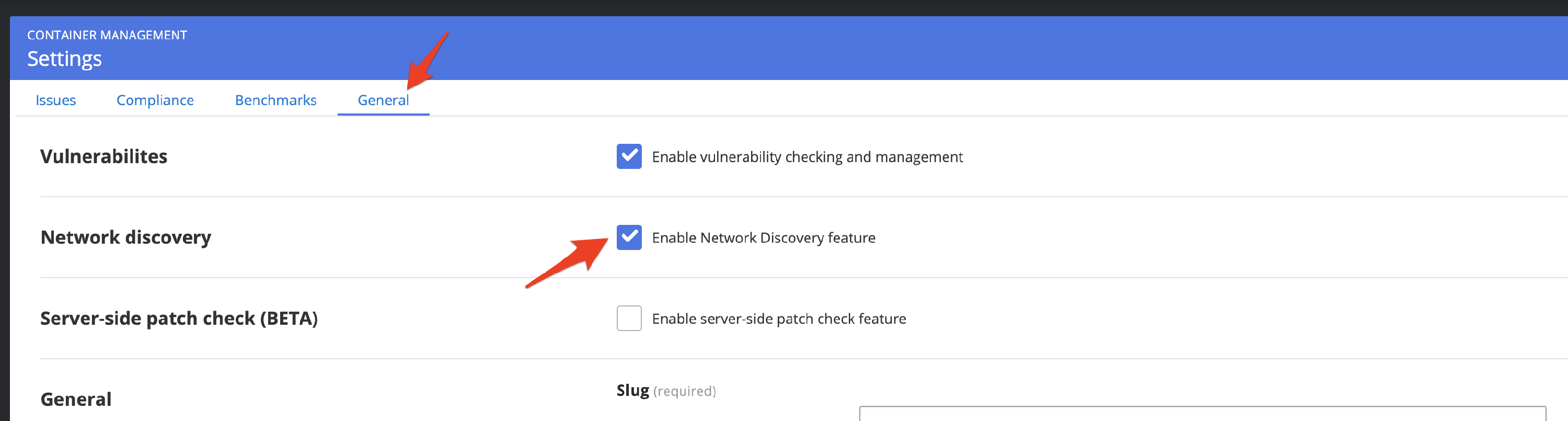Click the 'Enable Network Discovery feature' label text
This screenshot has width=1568, height=421.
pos(763,237)
